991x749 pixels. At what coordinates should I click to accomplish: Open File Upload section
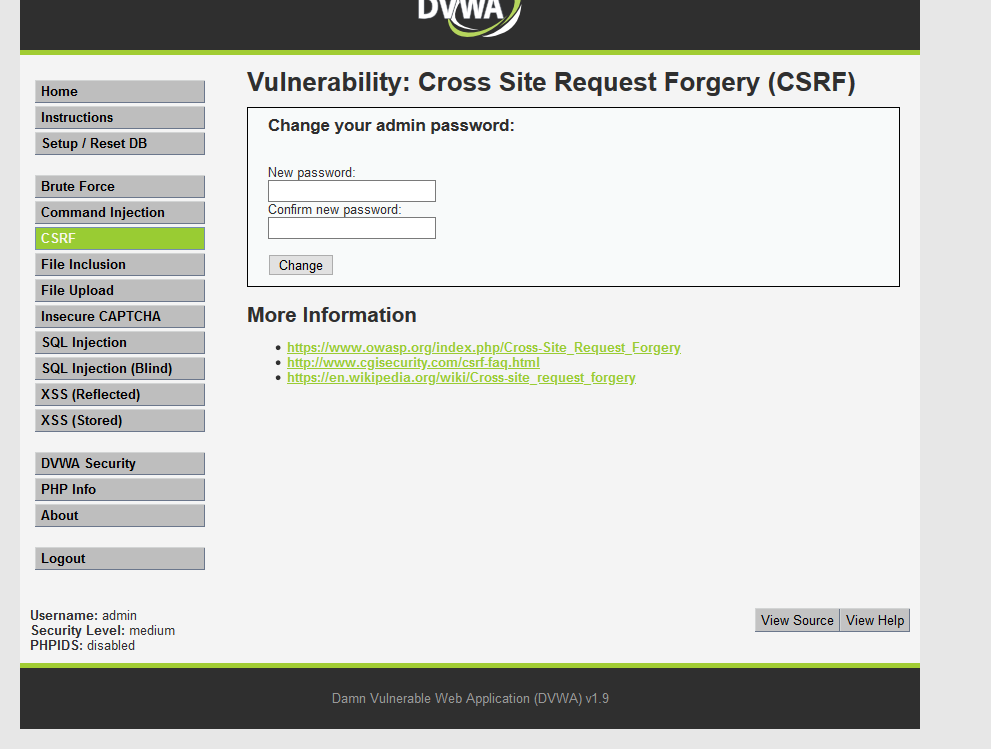[x=120, y=290]
